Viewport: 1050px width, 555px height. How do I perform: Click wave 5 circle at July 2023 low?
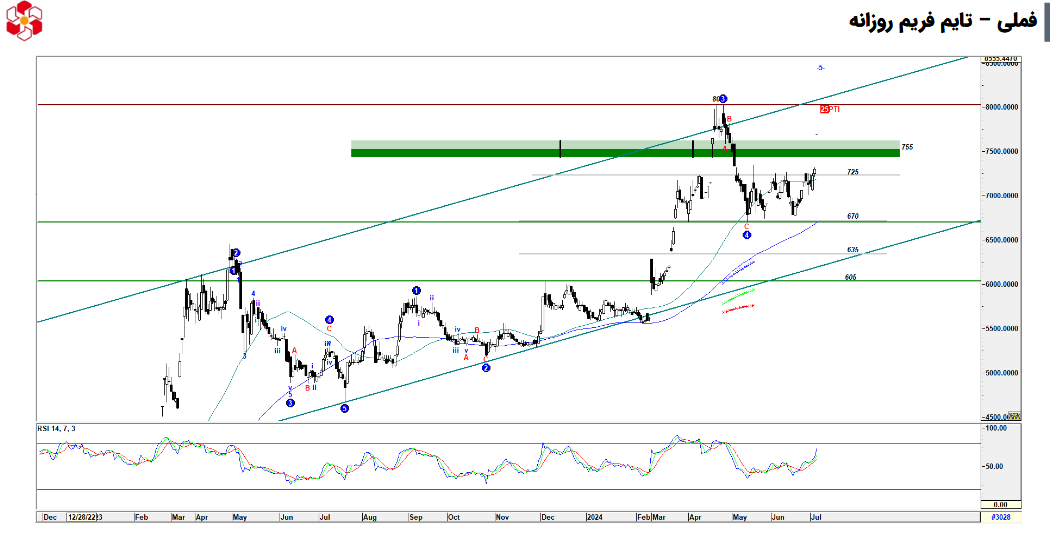tap(345, 408)
